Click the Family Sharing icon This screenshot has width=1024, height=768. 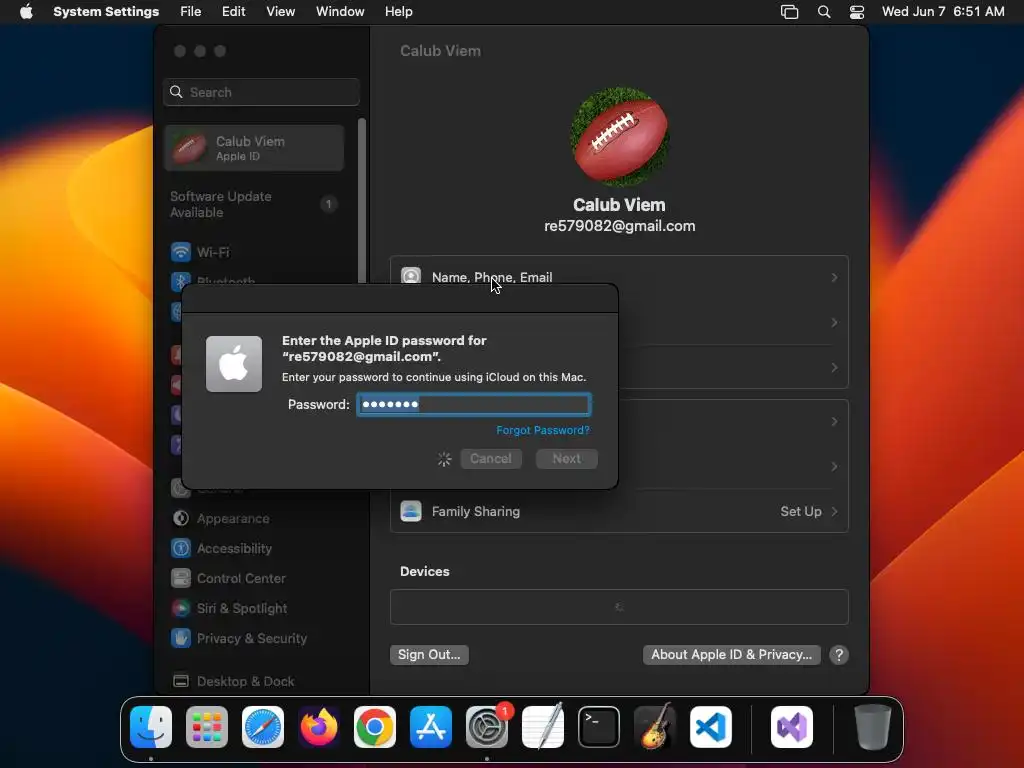tap(411, 511)
